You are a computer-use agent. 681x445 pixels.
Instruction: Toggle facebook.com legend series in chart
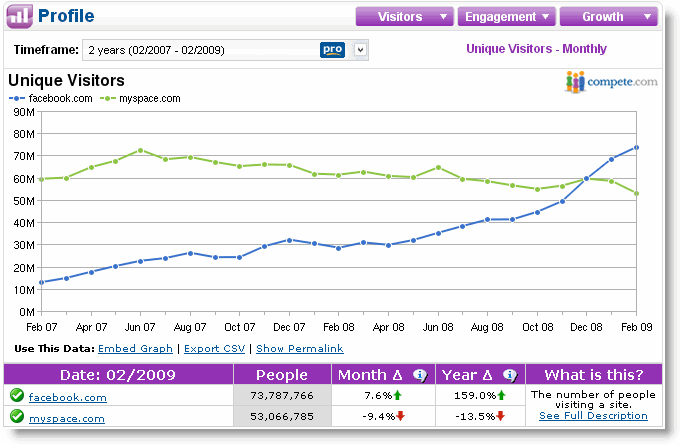click(x=51, y=99)
